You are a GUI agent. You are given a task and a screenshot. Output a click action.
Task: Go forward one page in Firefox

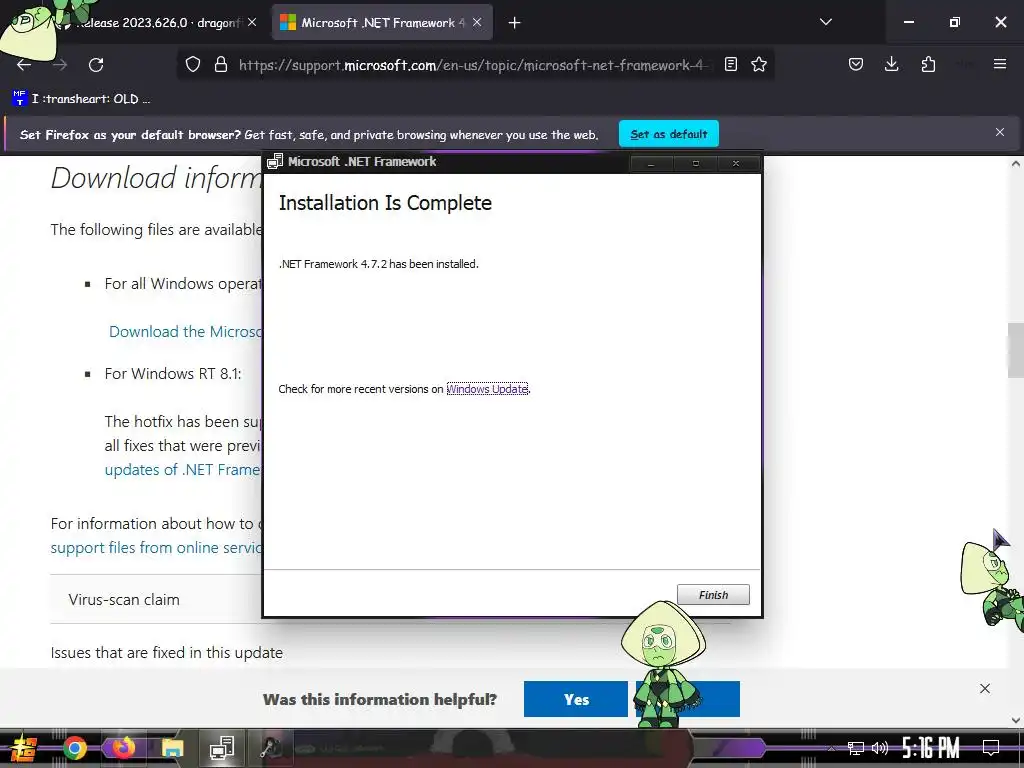click(60, 65)
